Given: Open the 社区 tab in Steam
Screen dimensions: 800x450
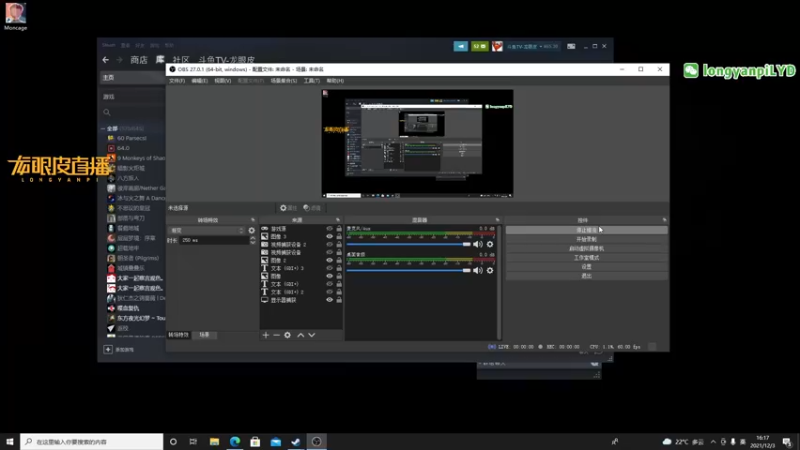Looking at the screenshot, I should (181, 60).
